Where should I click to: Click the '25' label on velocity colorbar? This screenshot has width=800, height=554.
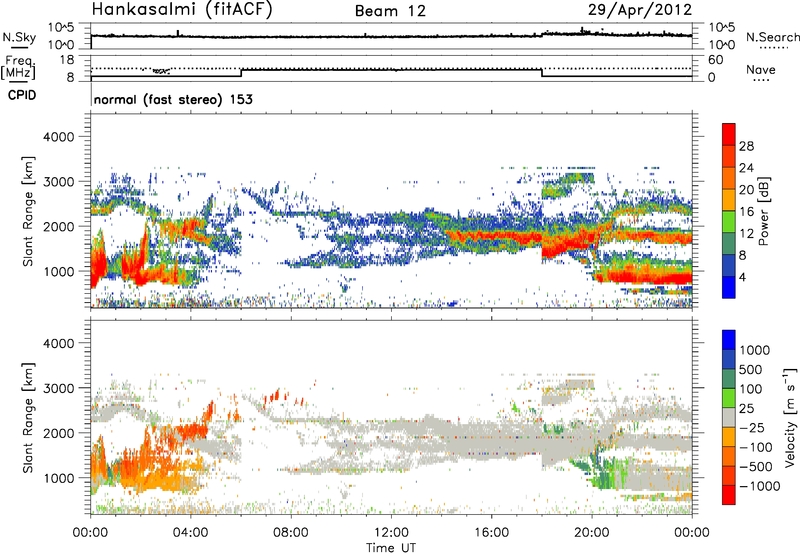pos(746,409)
